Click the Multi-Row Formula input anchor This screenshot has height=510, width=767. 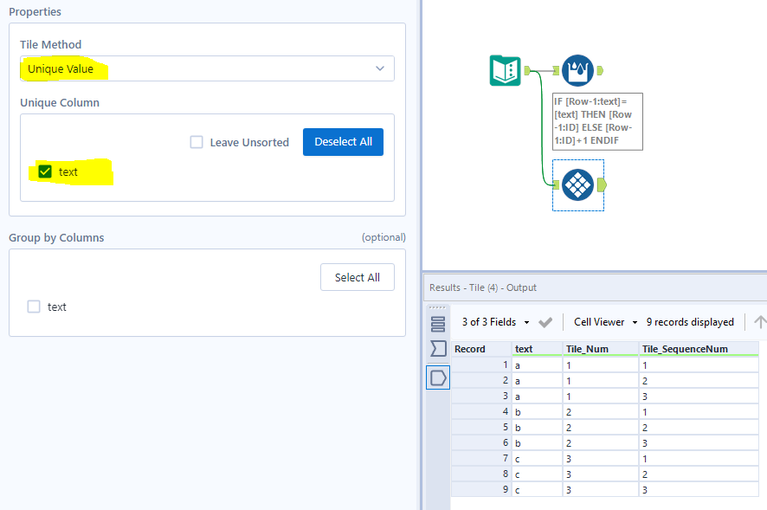click(x=556, y=71)
